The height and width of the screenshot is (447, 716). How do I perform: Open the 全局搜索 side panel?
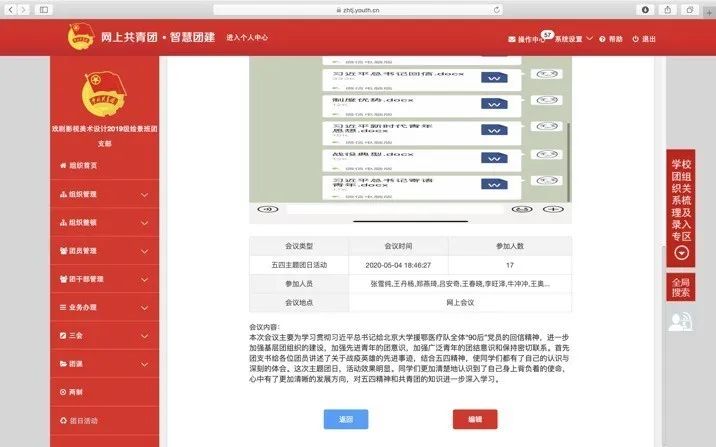tap(681, 288)
